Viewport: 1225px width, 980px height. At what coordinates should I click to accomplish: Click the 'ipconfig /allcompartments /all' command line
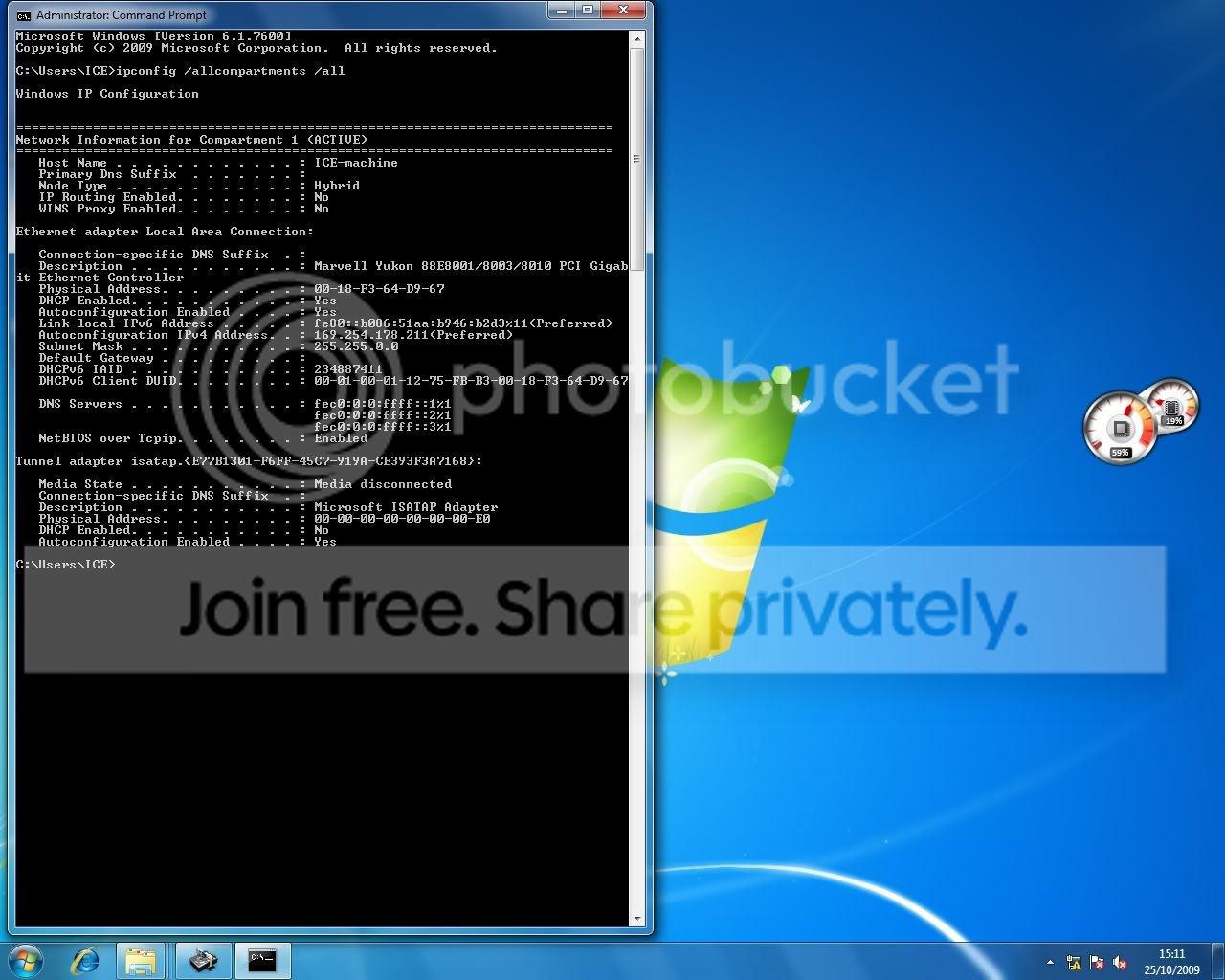[230, 71]
